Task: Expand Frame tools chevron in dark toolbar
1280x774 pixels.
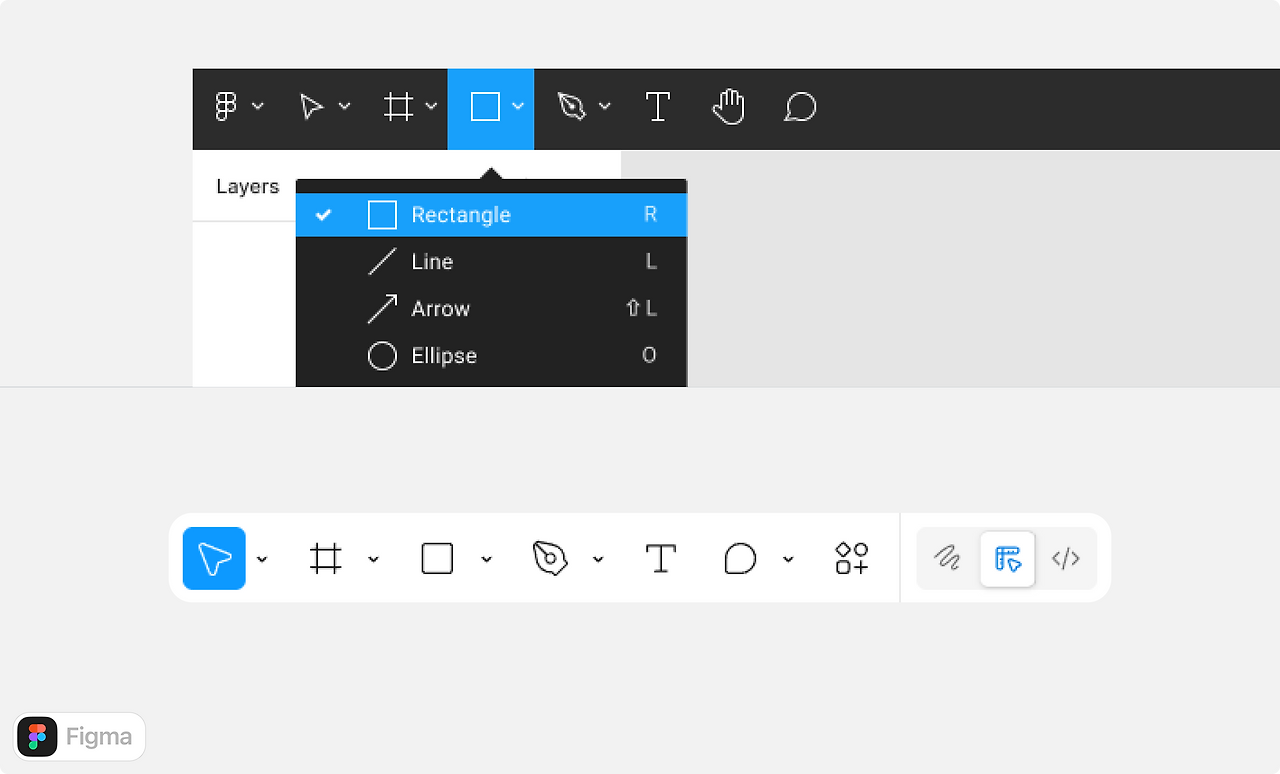Action: pyautogui.click(x=431, y=106)
